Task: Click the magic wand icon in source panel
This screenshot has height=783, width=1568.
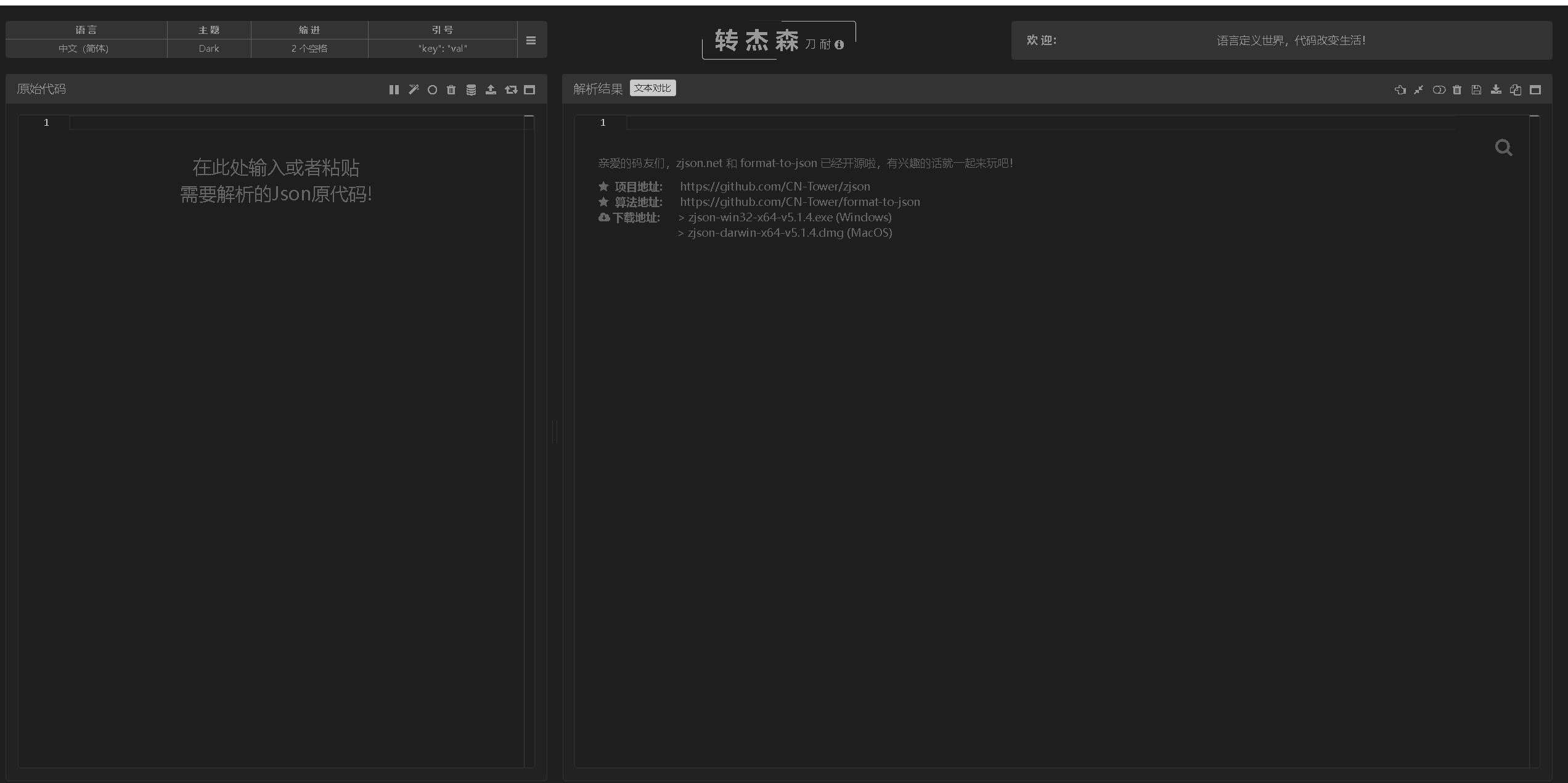Action: tap(414, 90)
